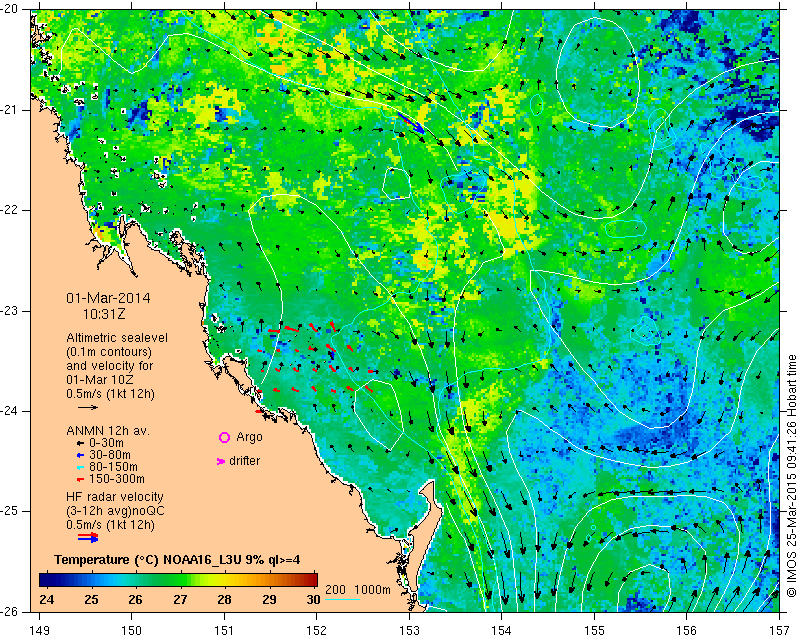The height and width of the screenshot is (640, 800).
Task: Click the color bar tick label '30'
Action: tap(313, 600)
